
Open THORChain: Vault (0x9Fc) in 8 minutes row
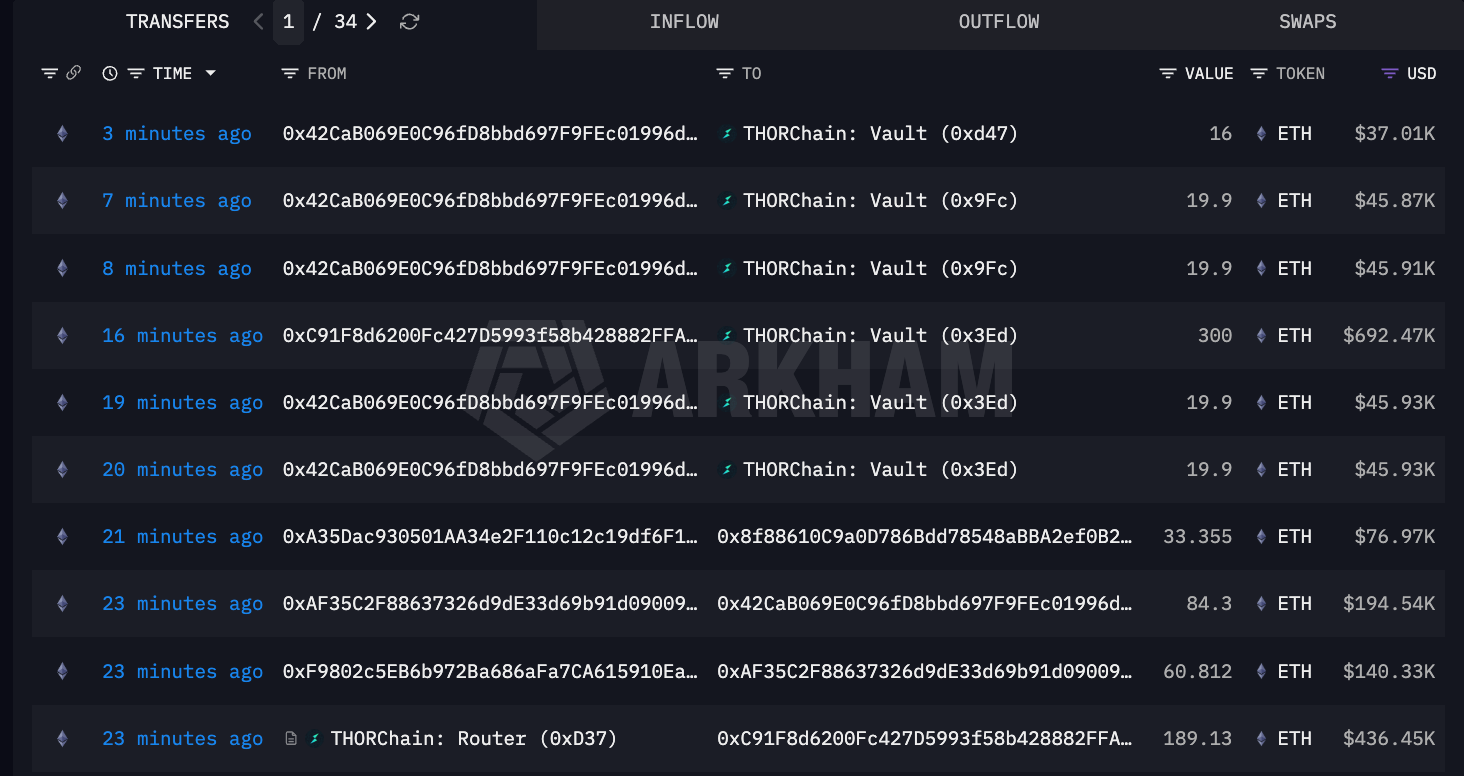click(x=880, y=269)
